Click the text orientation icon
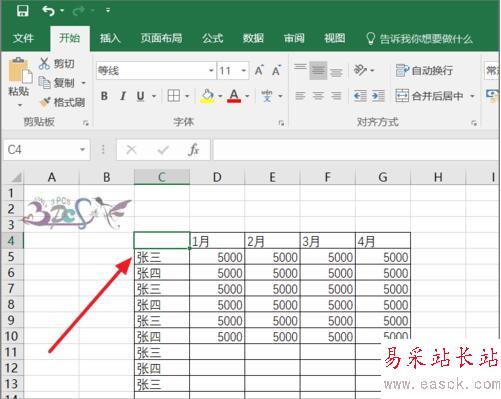 click(360, 70)
